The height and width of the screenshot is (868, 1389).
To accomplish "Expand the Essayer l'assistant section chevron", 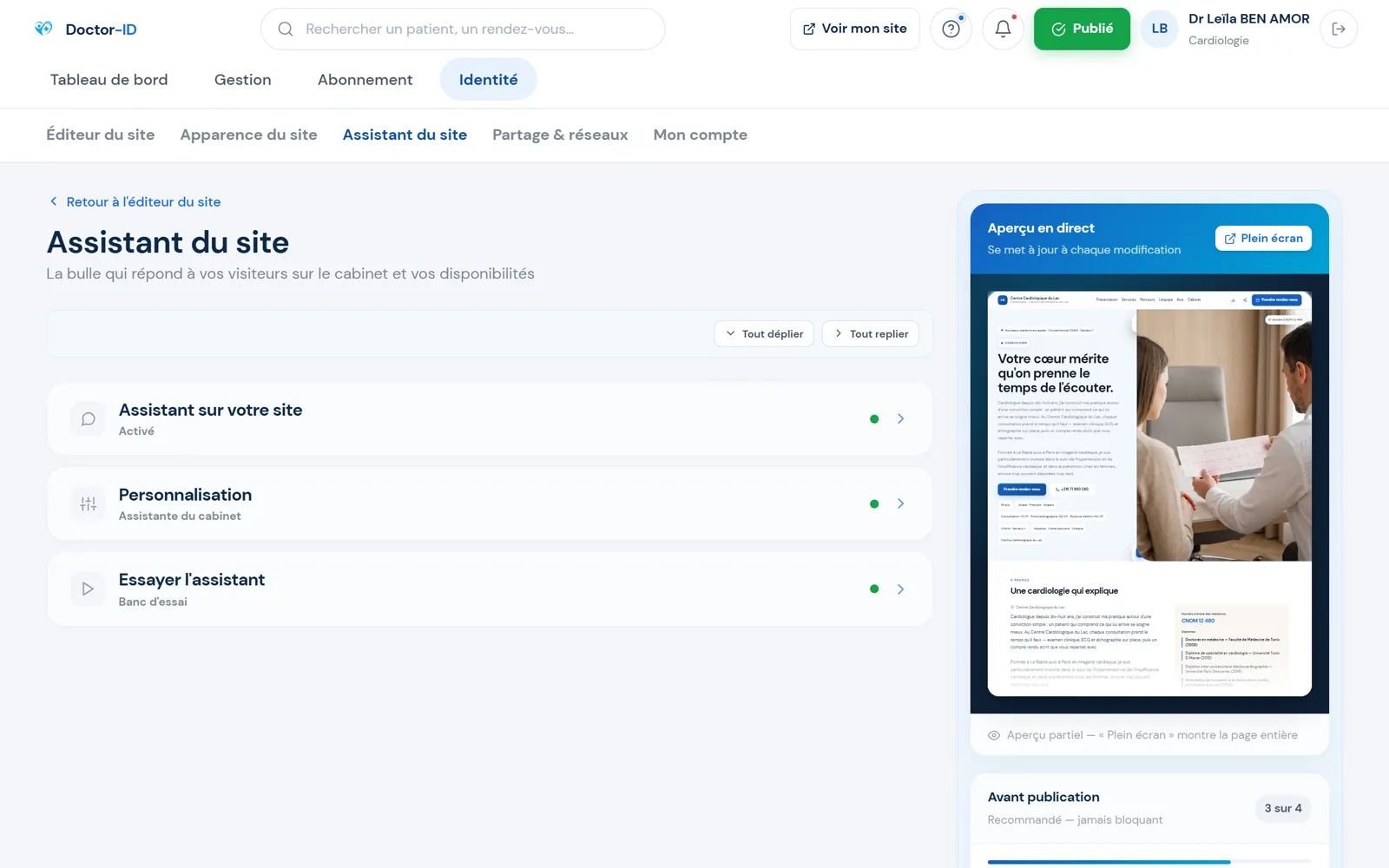I will (900, 589).
